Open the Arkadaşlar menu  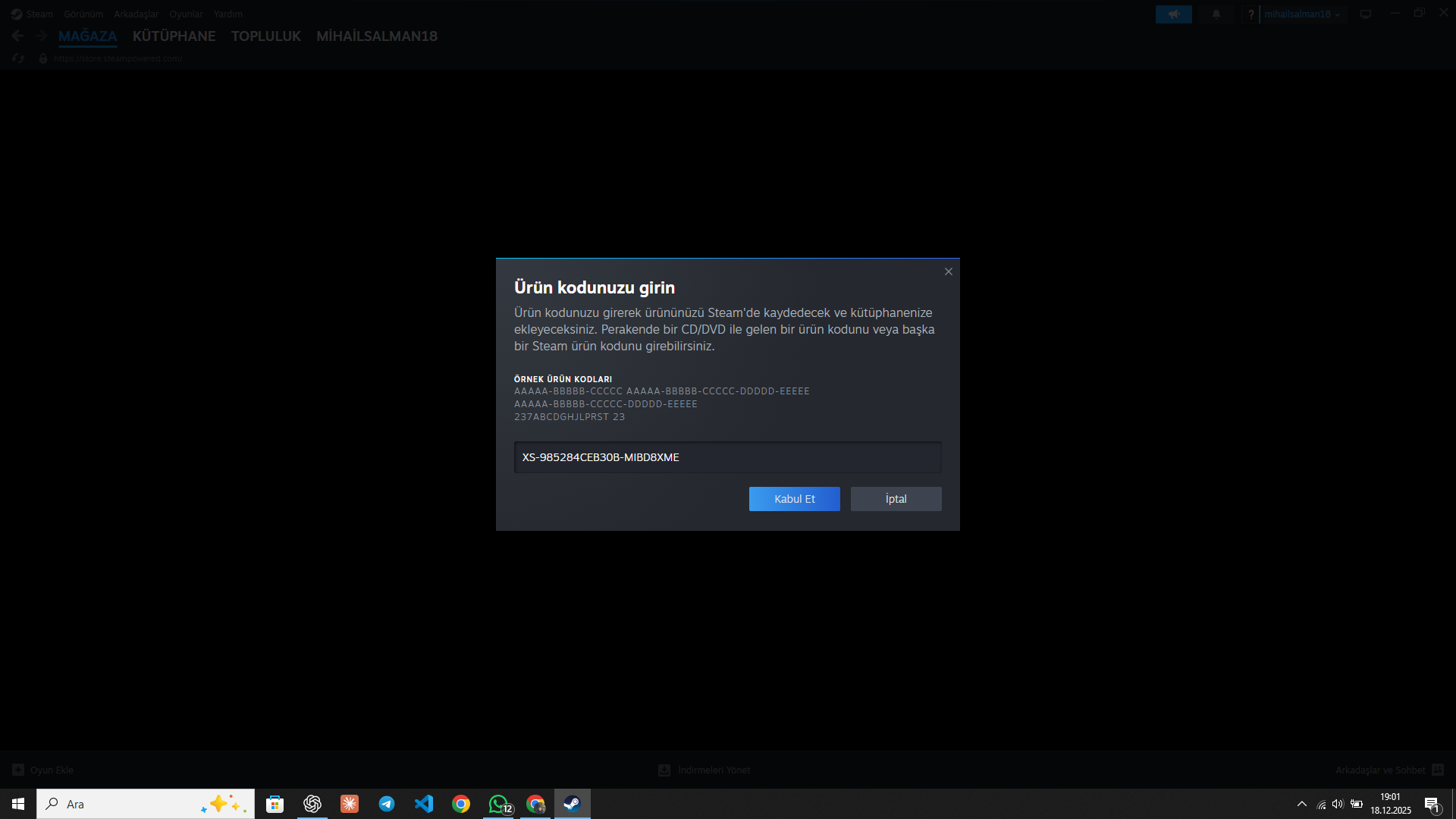pyautogui.click(x=136, y=14)
